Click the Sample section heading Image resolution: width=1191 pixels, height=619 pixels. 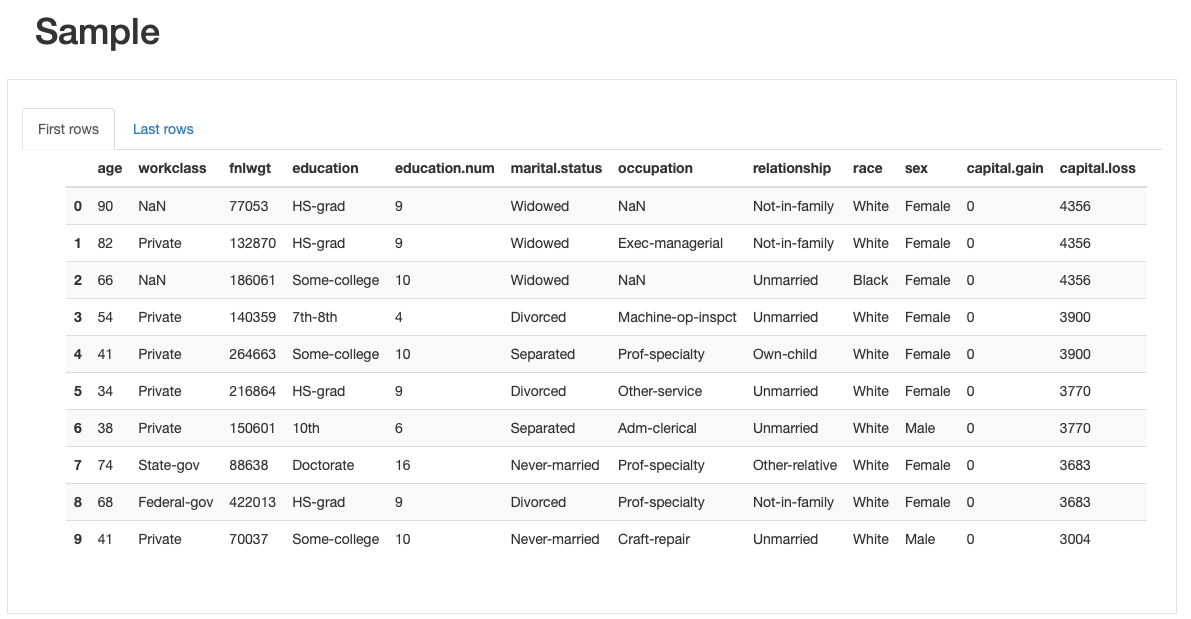coord(97,32)
